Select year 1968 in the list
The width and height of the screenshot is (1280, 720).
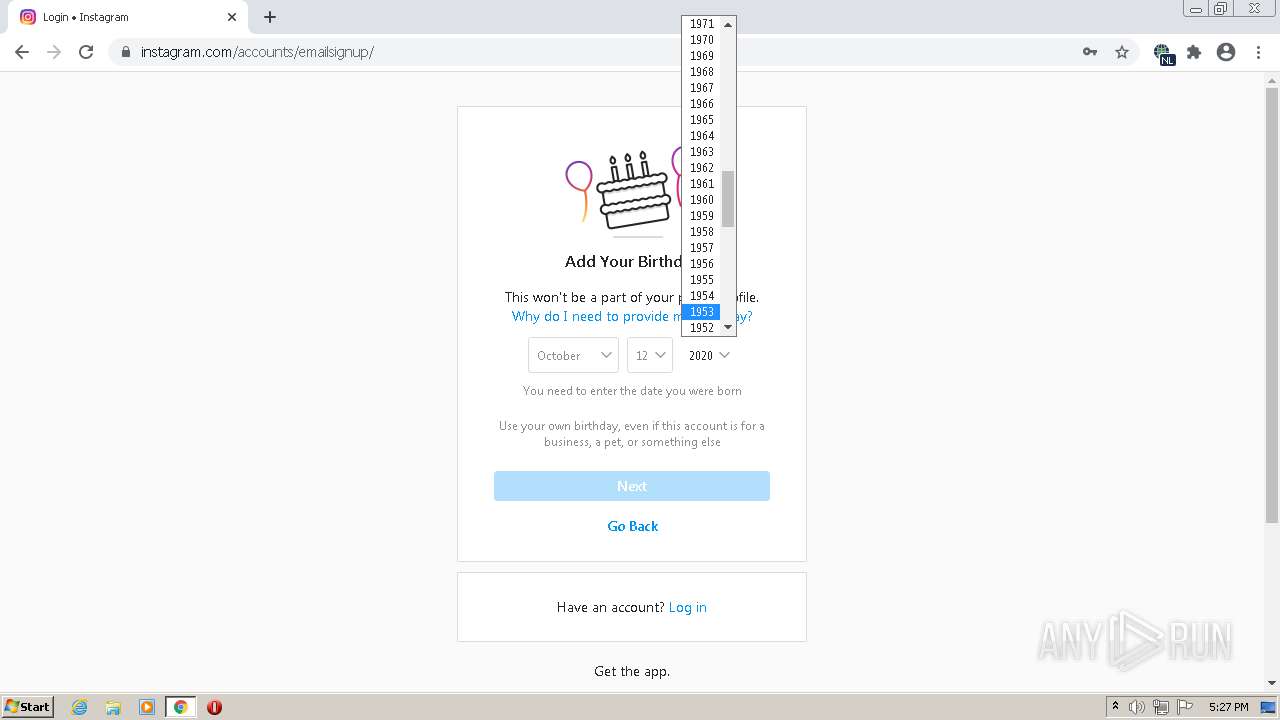(x=701, y=72)
